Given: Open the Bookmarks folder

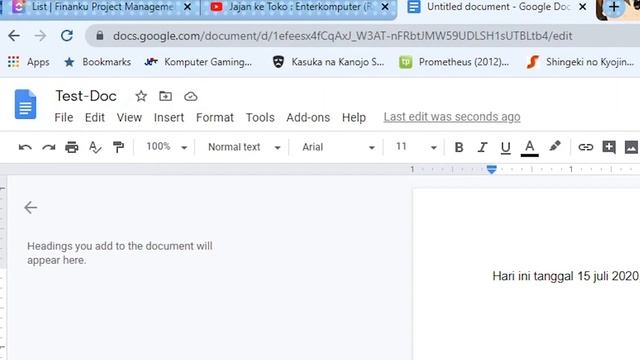Looking at the screenshot, I should coord(98,62).
